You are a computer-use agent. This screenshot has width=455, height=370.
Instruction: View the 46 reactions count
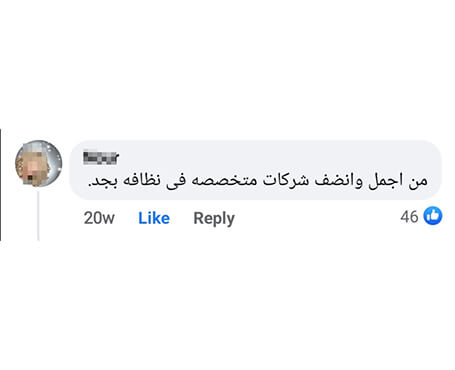tap(409, 217)
